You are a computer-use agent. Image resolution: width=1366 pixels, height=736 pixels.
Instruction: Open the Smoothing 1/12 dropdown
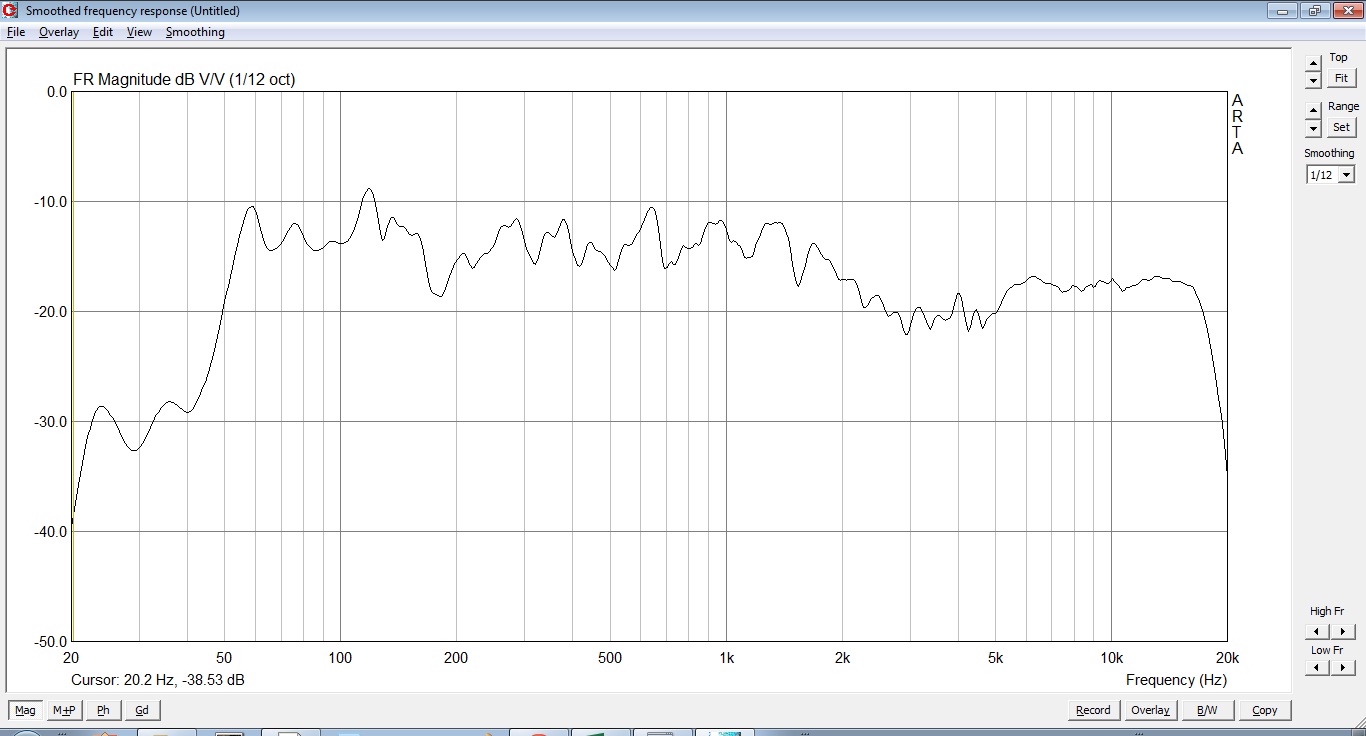[1346, 175]
